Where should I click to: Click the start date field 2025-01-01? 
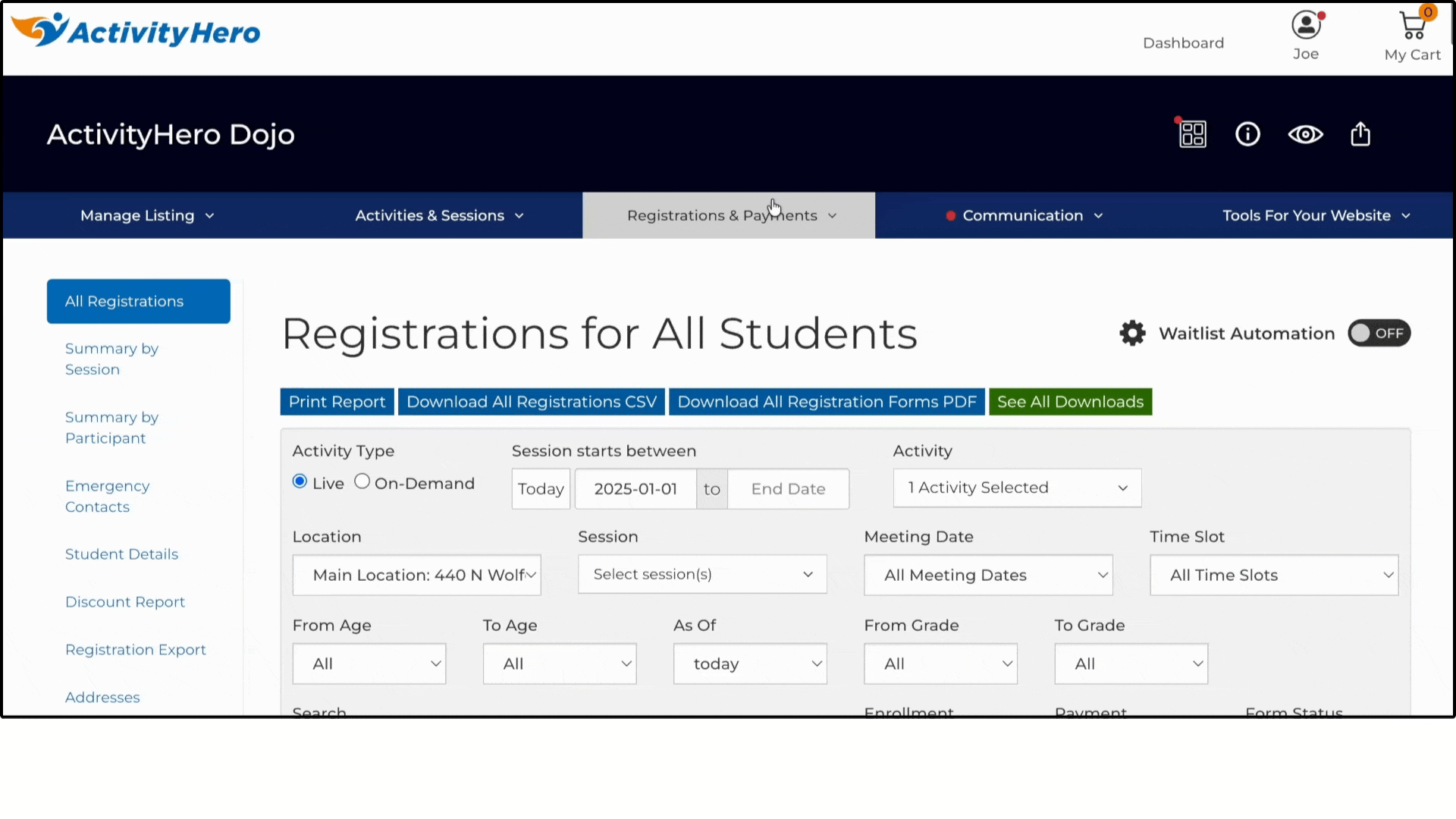coord(635,489)
